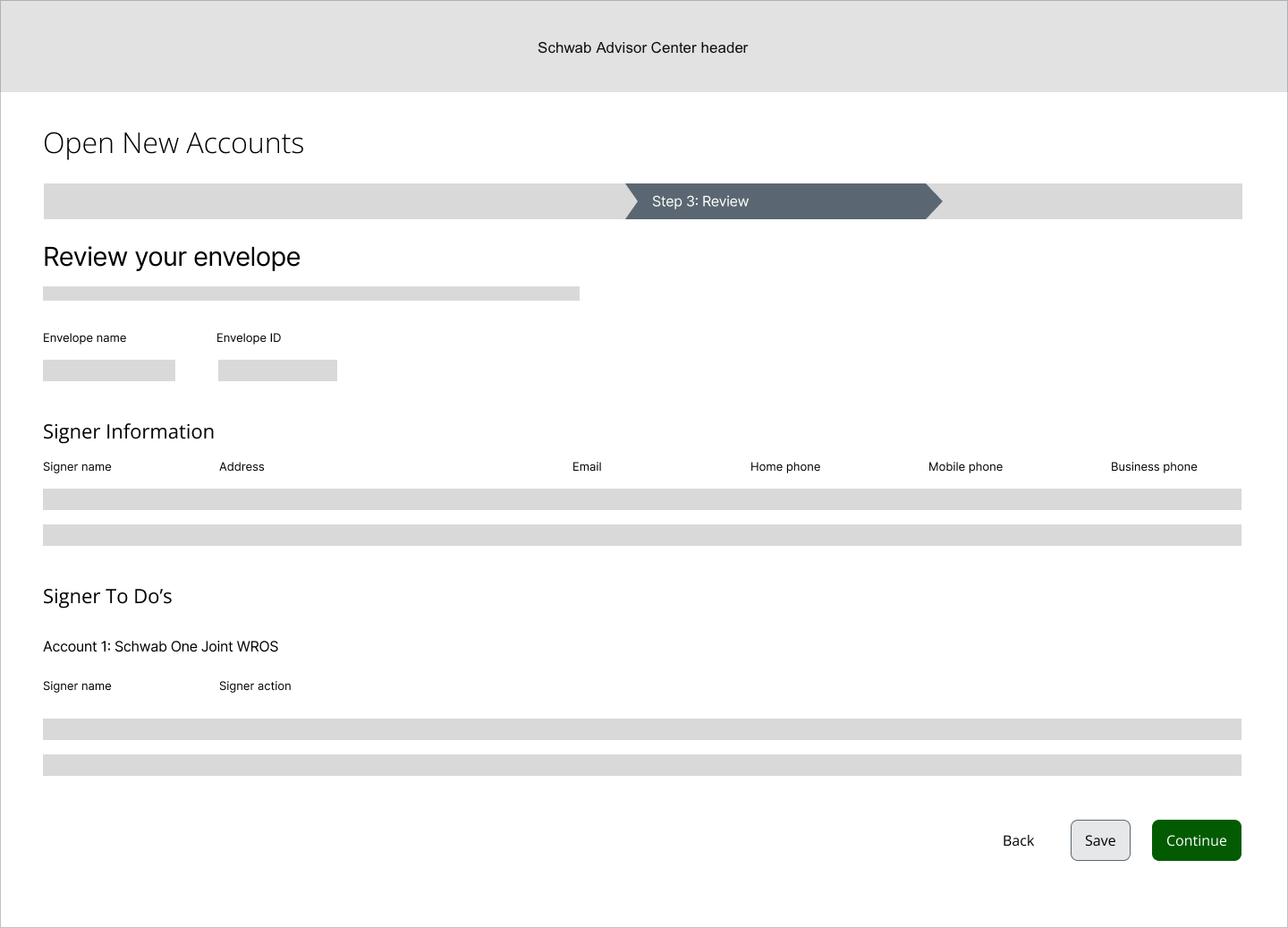Click the Home phone column header

pyautogui.click(x=785, y=466)
